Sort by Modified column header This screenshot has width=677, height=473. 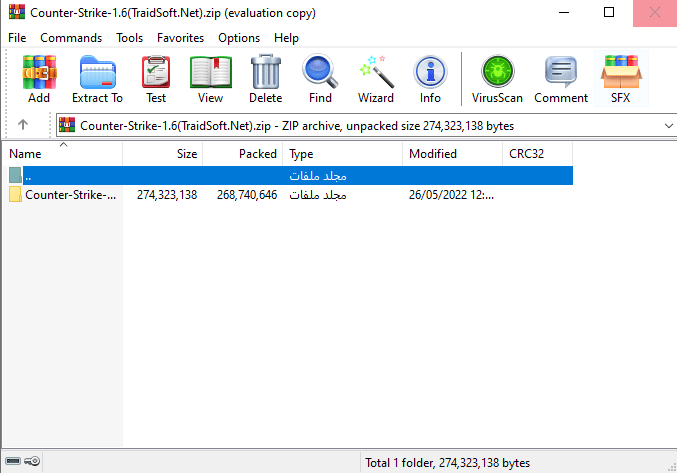(x=452, y=154)
